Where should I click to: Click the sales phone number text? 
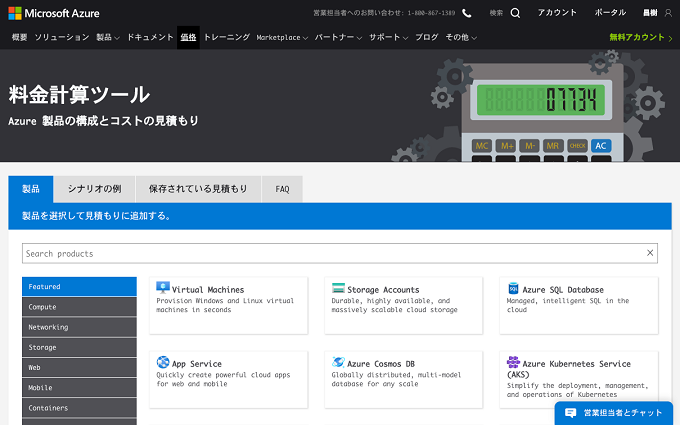[432, 13]
